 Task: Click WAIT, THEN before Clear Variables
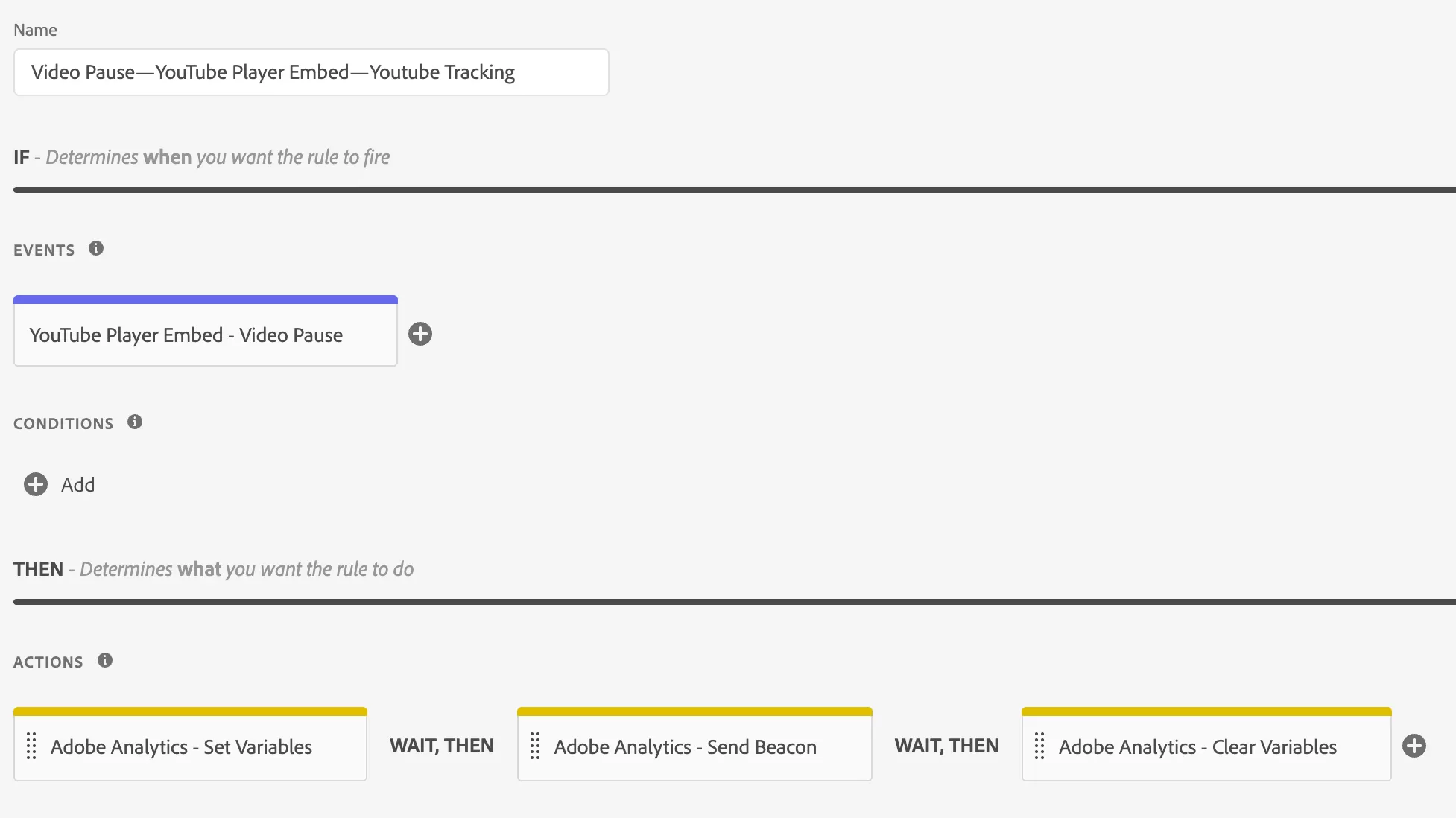[x=946, y=746]
